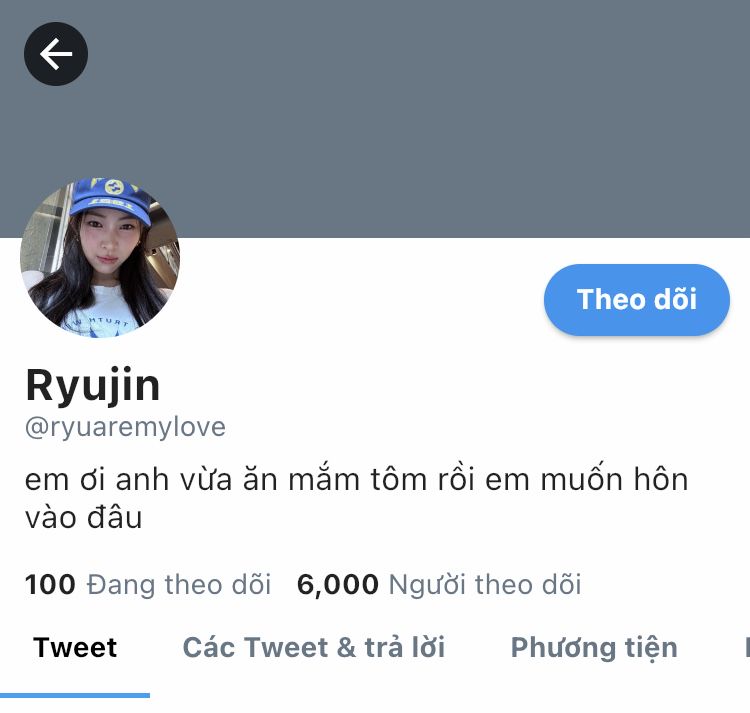Click the word "Ryujin" above the handle
This screenshot has height=713, width=750.
(x=93, y=385)
